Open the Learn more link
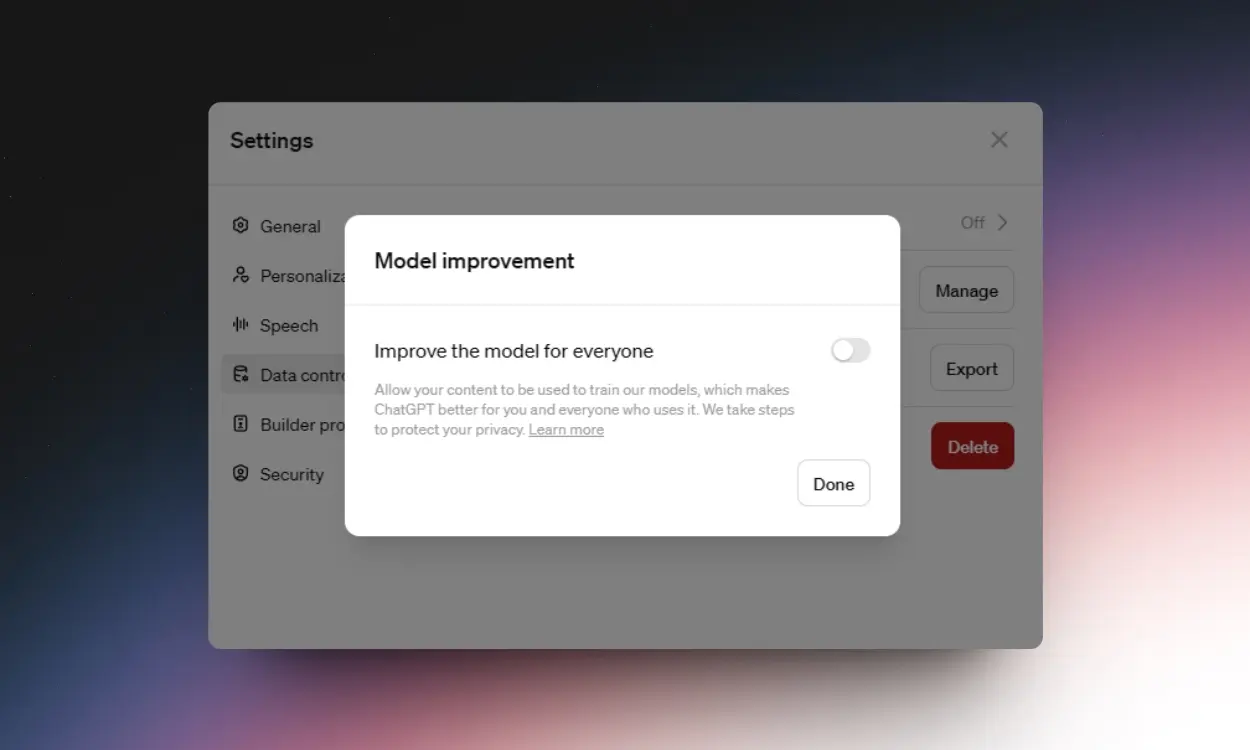 [x=566, y=430]
